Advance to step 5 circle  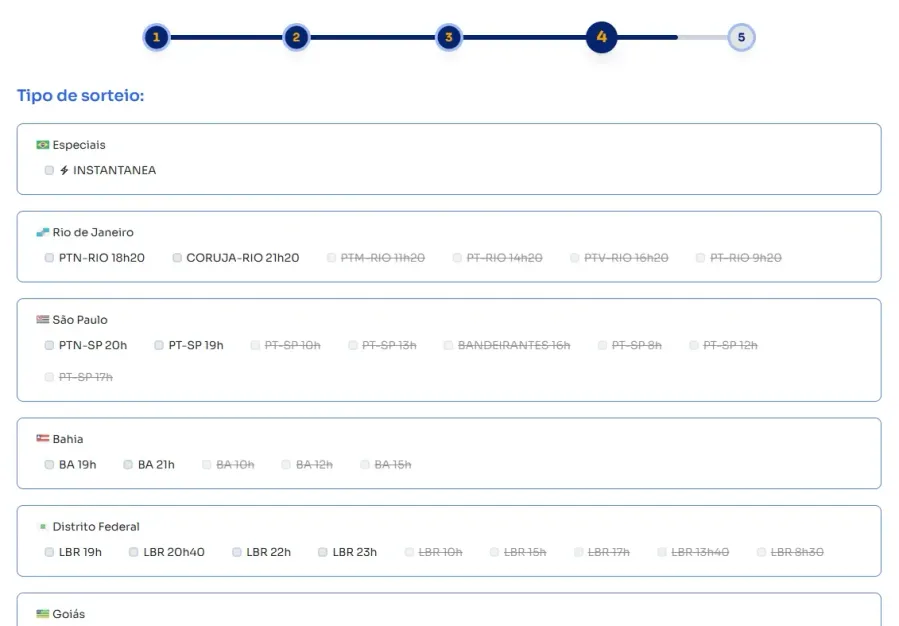pyautogui.click(x=741, y=38)
